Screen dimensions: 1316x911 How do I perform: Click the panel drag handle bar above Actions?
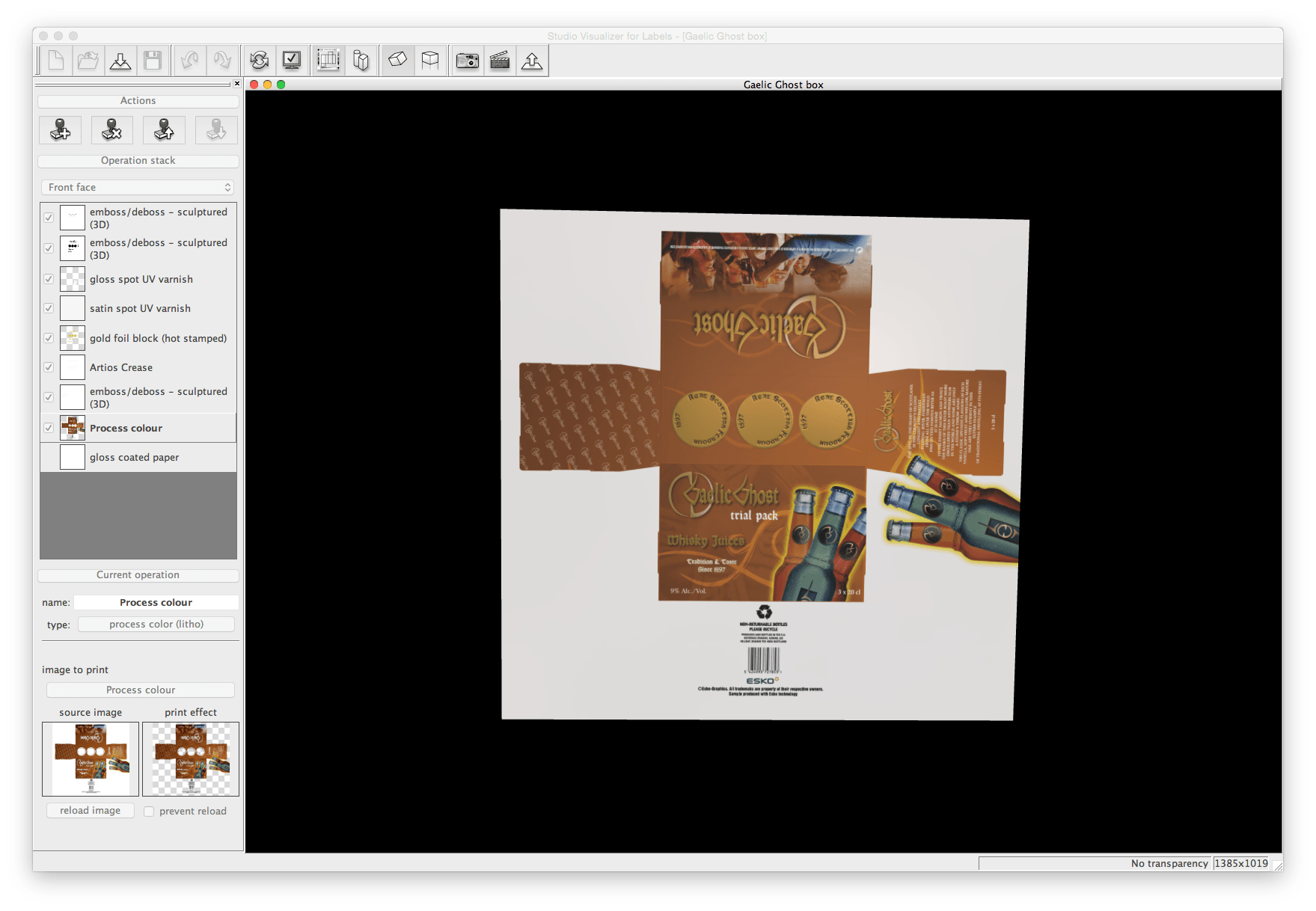(x=133, y=85)
